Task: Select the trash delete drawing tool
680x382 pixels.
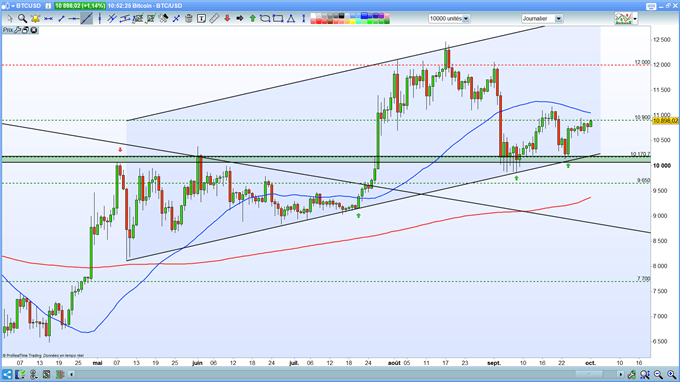Action: click(189, 18)
